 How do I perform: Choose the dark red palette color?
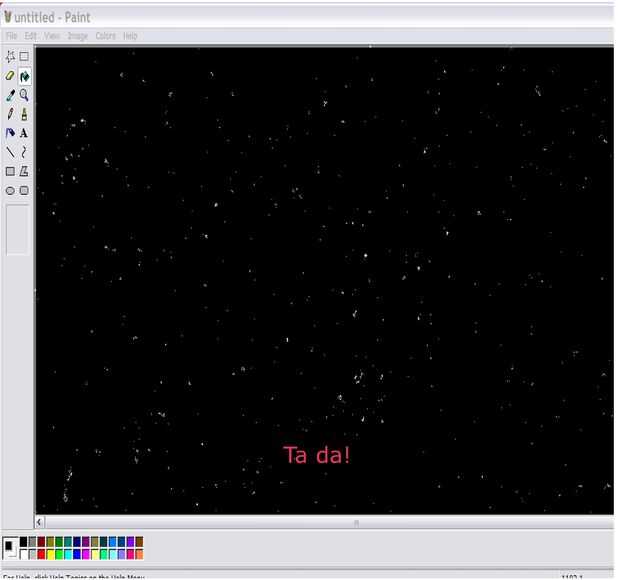point(41,542)
